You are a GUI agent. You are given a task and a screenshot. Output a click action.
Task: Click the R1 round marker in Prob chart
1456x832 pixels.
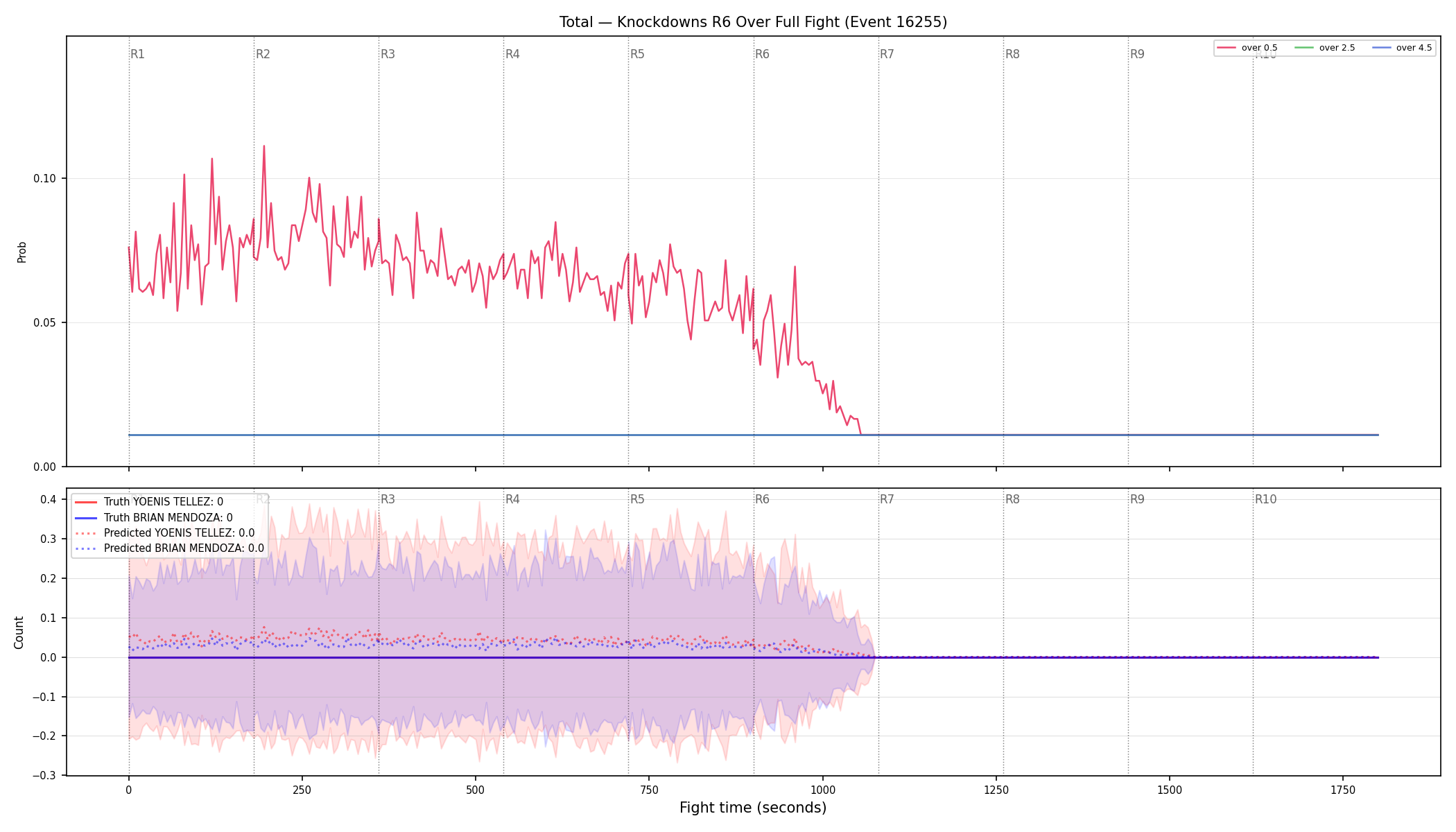point(137,54)
